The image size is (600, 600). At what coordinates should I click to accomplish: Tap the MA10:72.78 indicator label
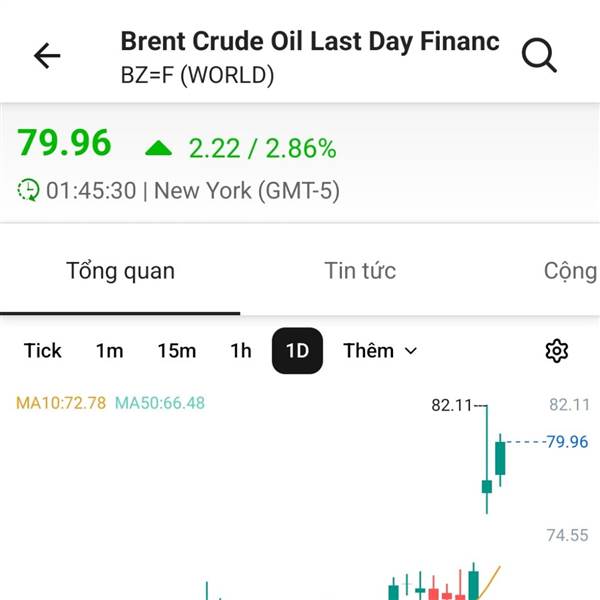click(60, 403)
